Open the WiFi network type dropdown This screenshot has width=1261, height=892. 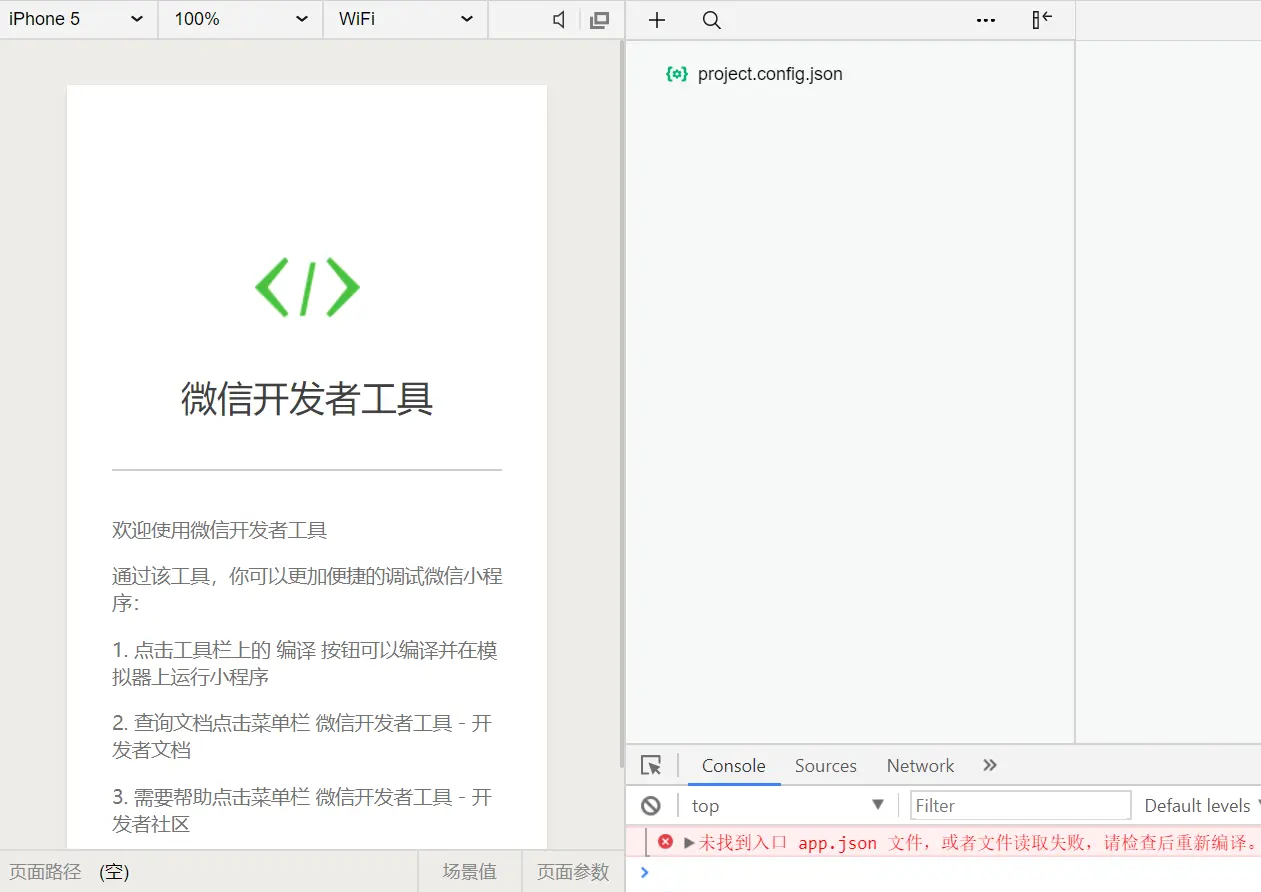click(x=405, y=19)
